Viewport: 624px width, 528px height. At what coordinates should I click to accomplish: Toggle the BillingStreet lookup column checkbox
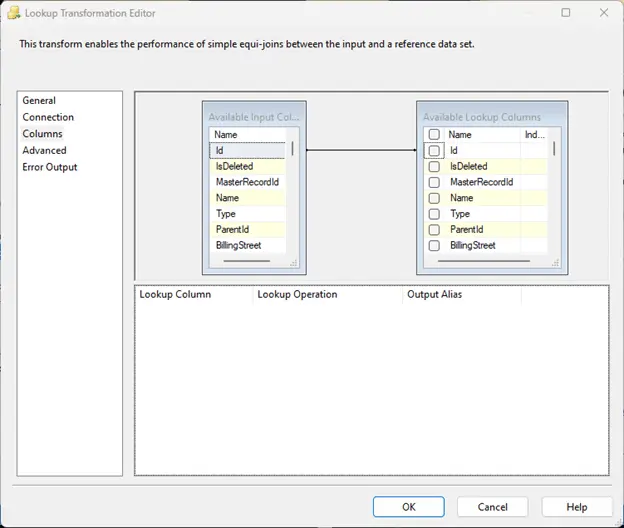434,246
